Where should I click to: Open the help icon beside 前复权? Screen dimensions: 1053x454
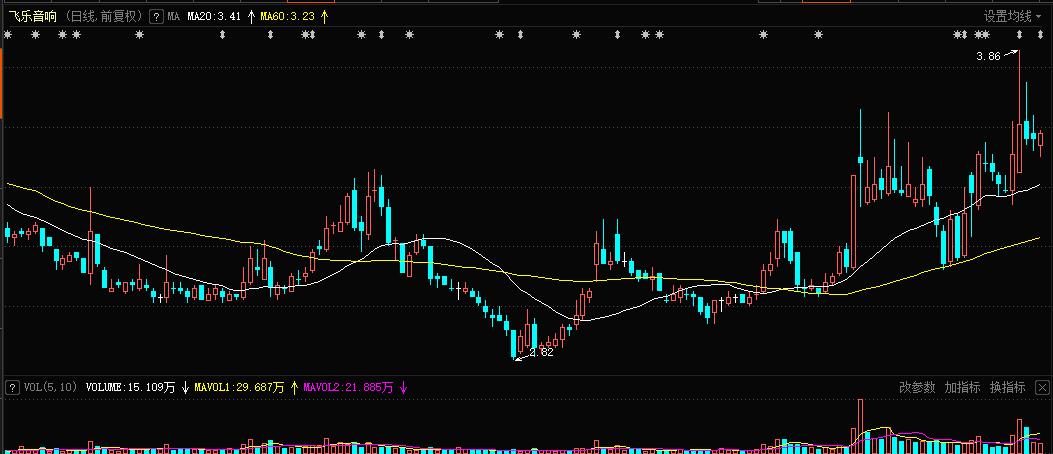(156, 17)
